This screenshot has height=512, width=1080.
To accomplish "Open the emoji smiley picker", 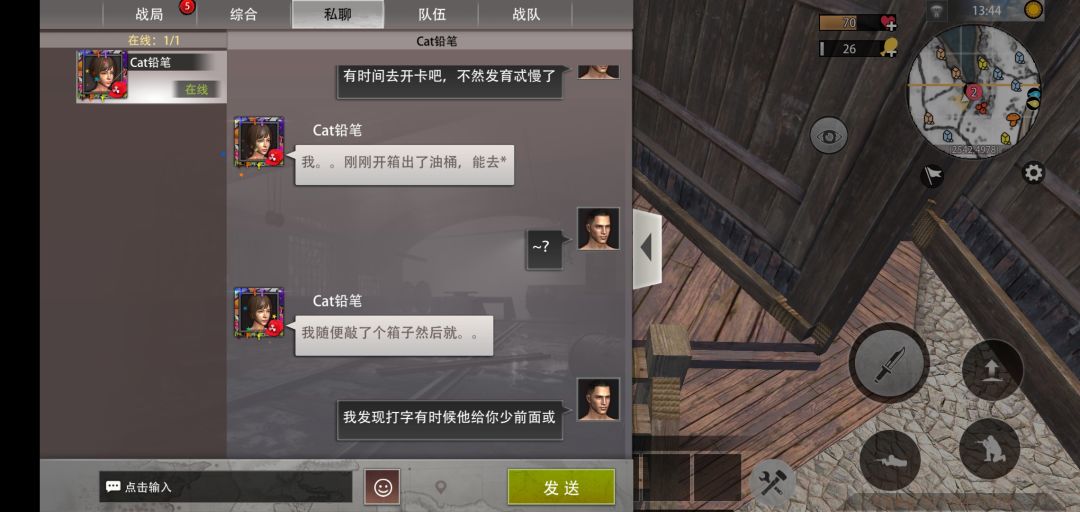I will point(382,487).
